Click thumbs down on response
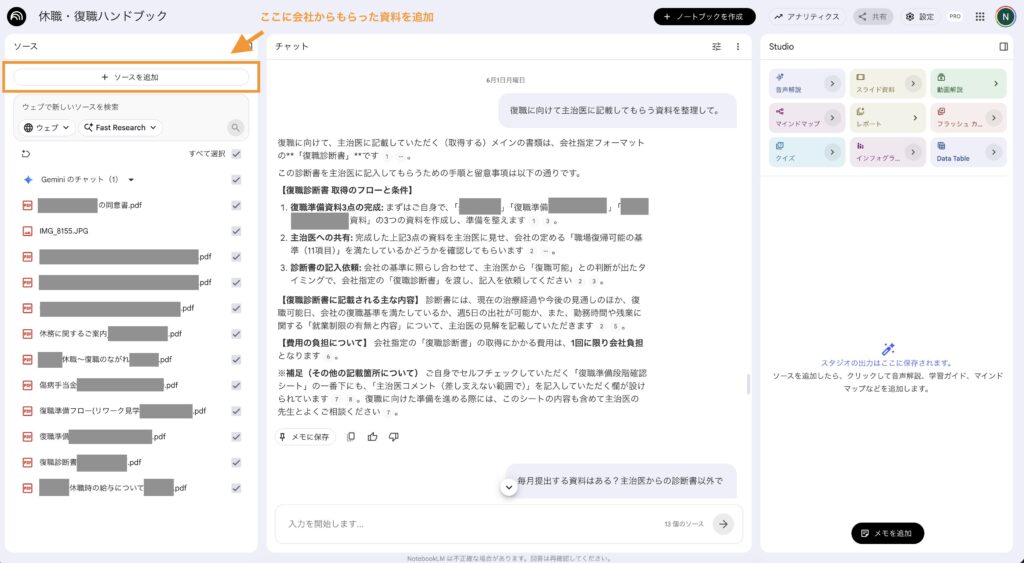 pyautogui.click(x=394, y=437)
